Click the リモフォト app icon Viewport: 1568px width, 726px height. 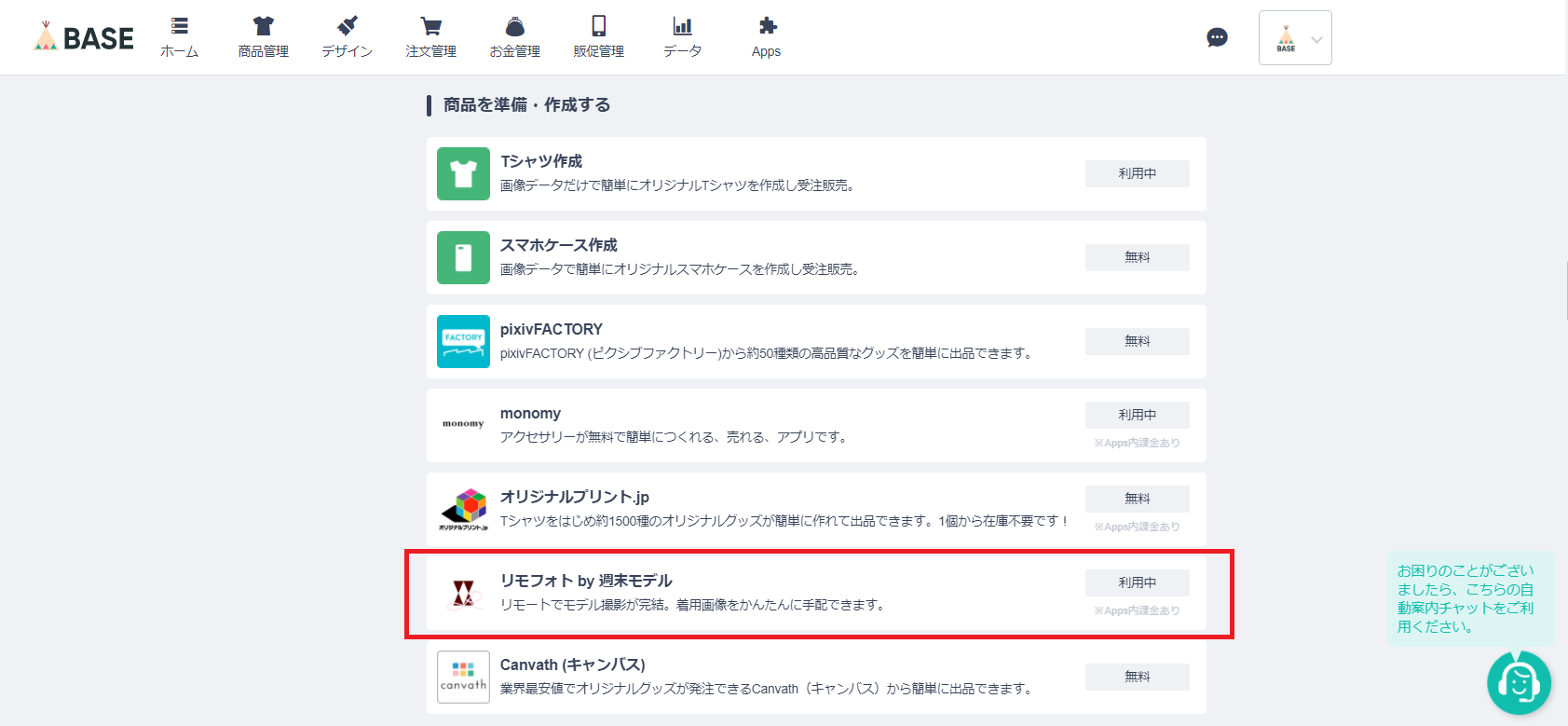click(463, 593)
